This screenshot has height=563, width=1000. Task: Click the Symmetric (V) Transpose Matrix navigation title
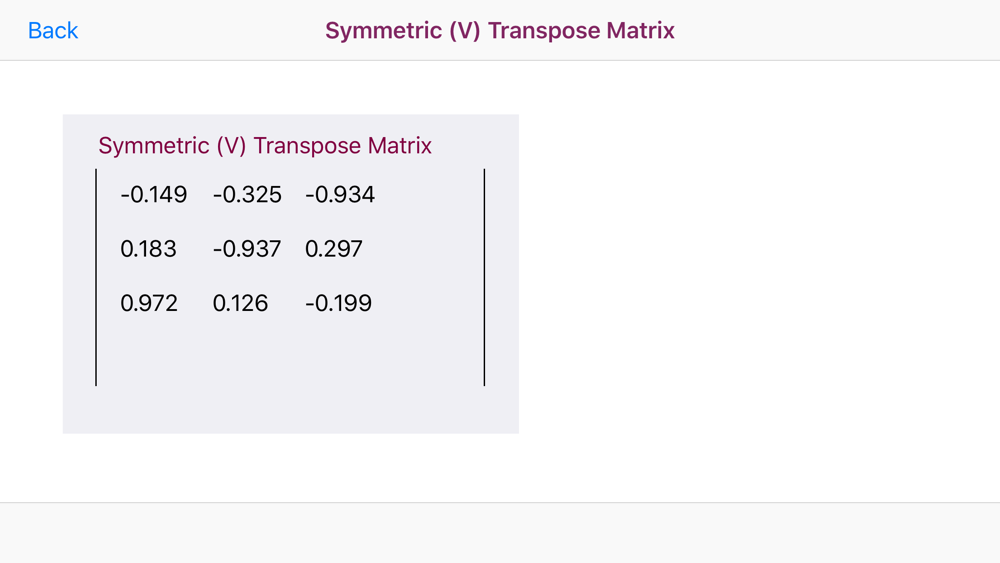point(500,31)
